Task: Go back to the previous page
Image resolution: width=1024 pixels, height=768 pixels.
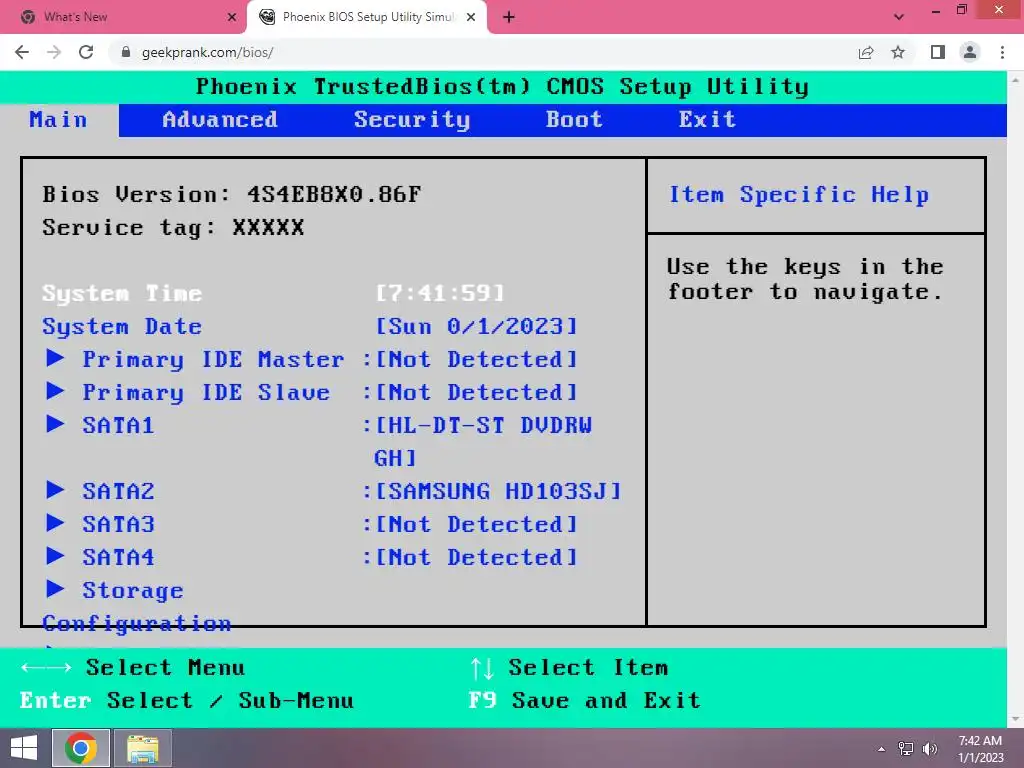Action: 22,52
